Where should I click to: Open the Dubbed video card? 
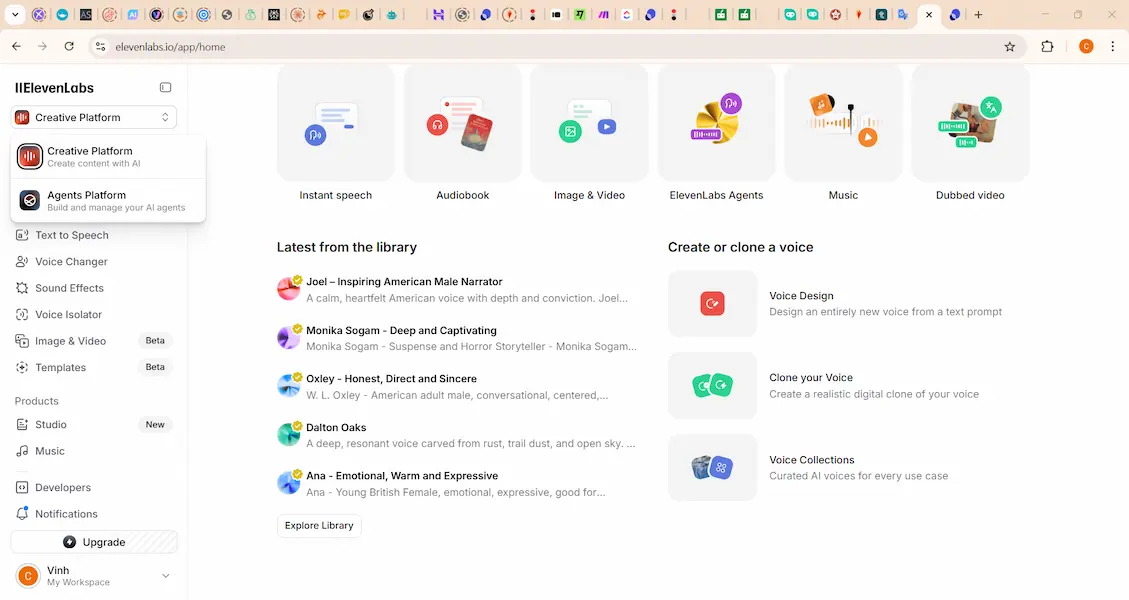point(969,124)
